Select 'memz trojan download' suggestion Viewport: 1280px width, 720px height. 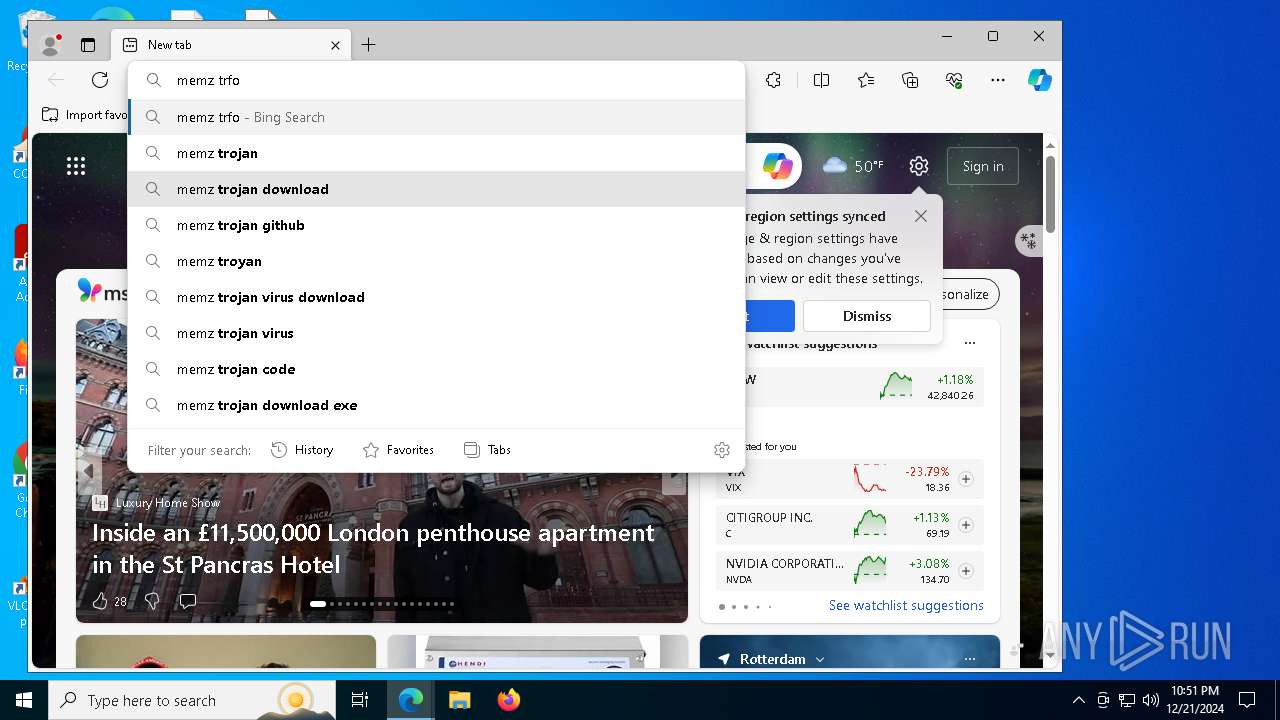(x=436, y=189)
